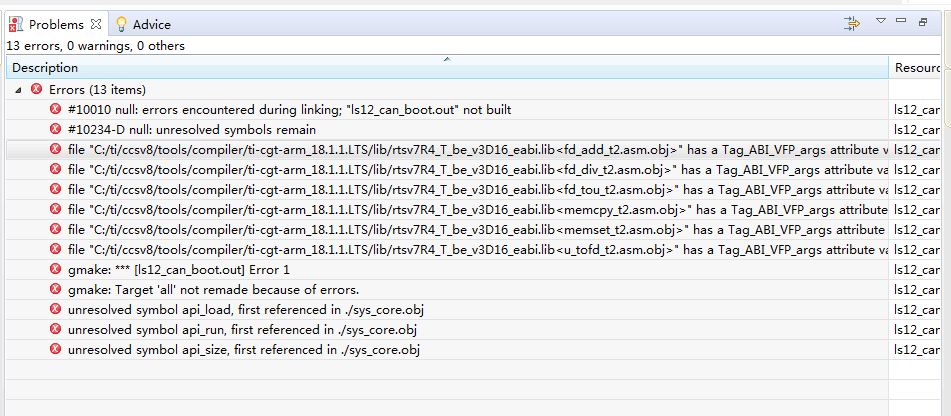Select the Problems tab
Viewport: 951px width, 416px height.
[55, 24]
